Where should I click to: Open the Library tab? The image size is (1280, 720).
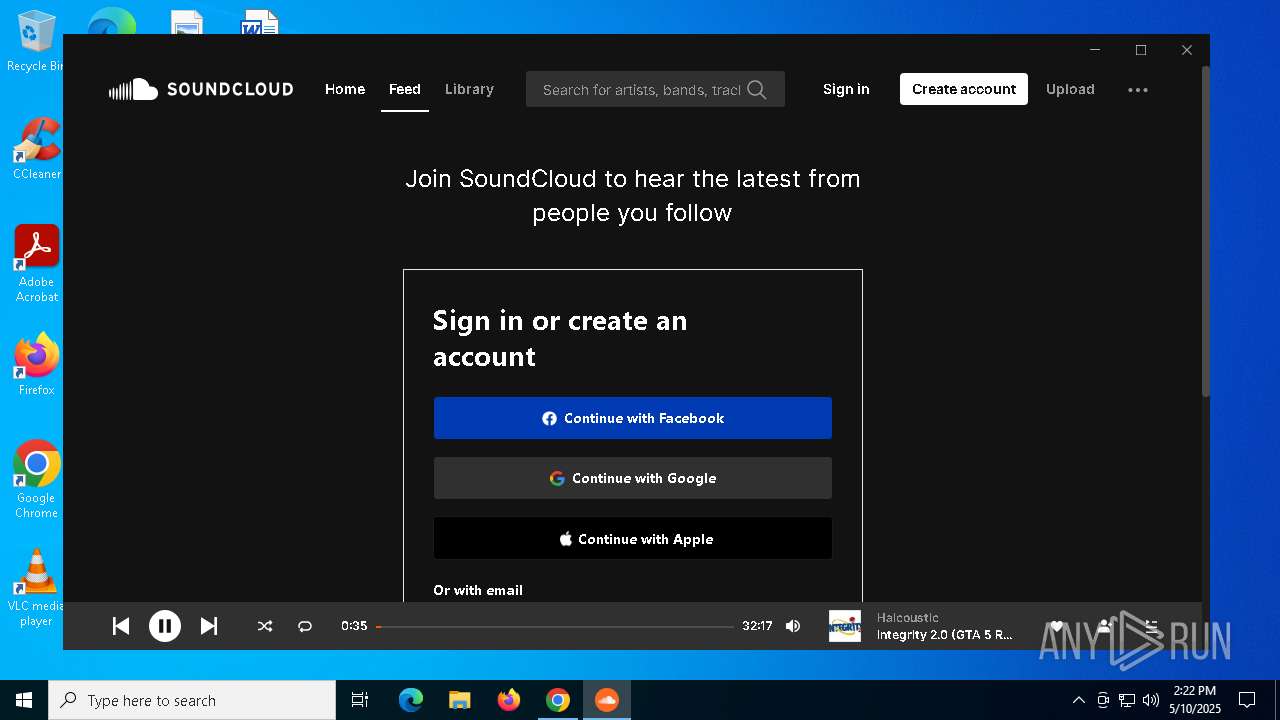pyautogui.click(x=469, y=89)
